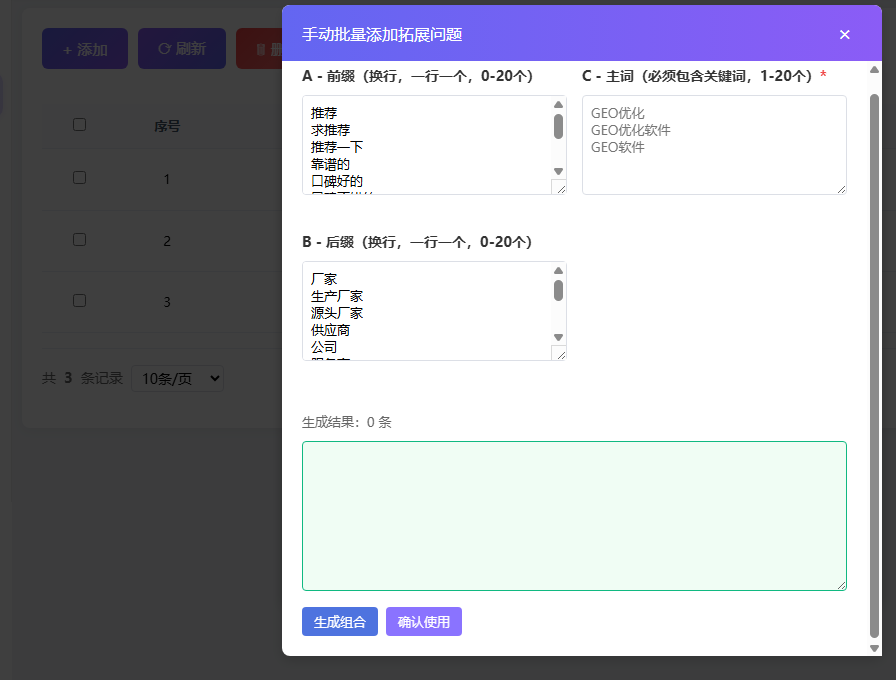Click the 添加 button in background page

click(85, 49)
